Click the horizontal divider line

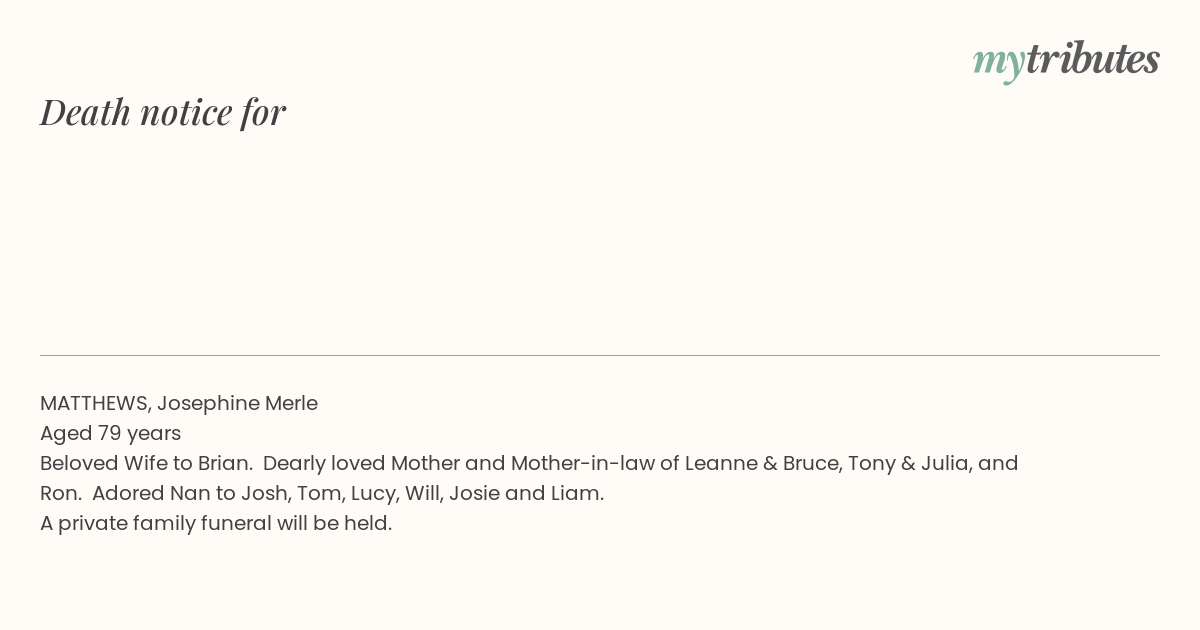pyautogui.click(x=600, y=355)
